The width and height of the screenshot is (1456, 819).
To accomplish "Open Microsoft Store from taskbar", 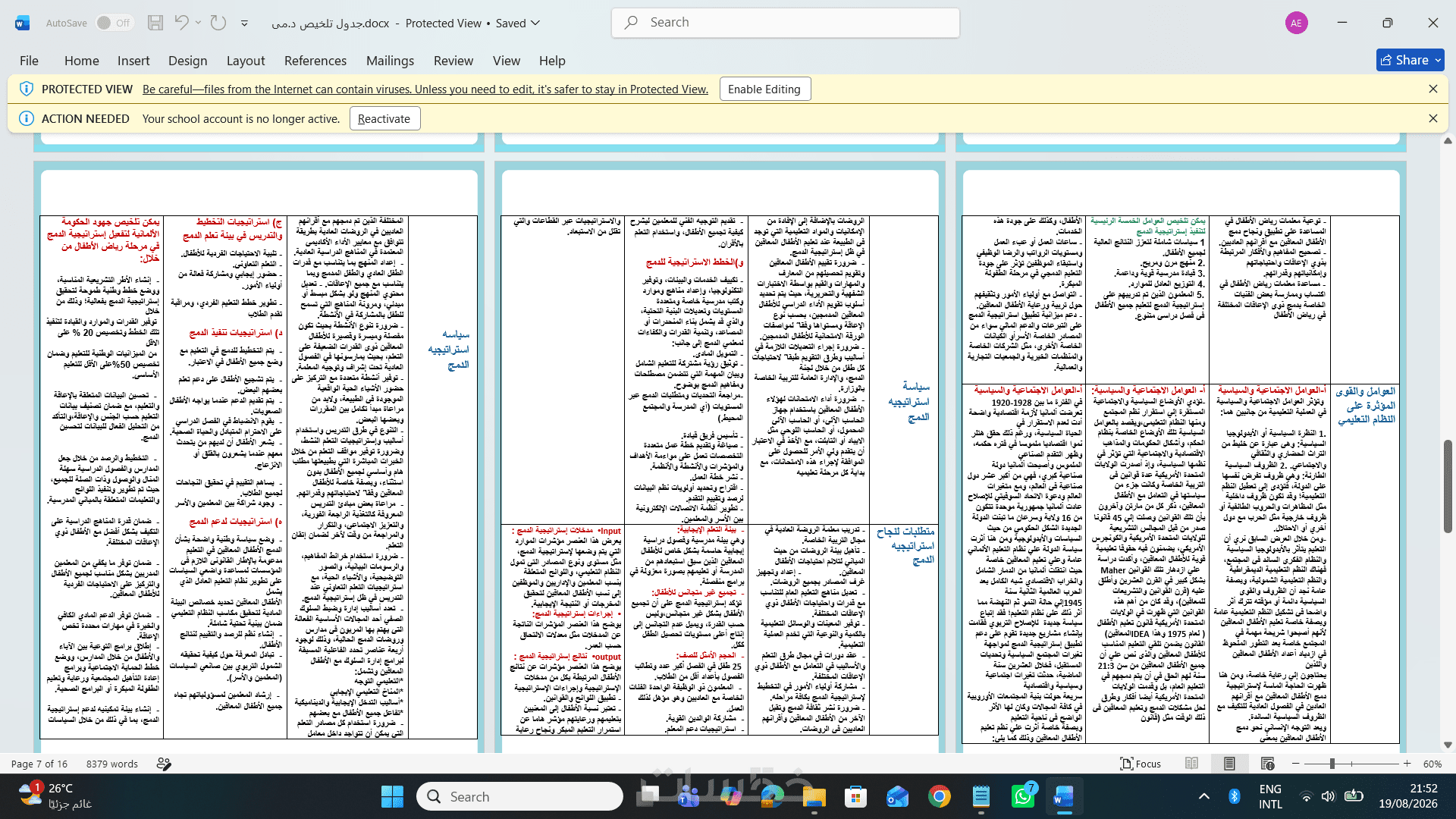I will pyautogui.click(x=855, y=796).
